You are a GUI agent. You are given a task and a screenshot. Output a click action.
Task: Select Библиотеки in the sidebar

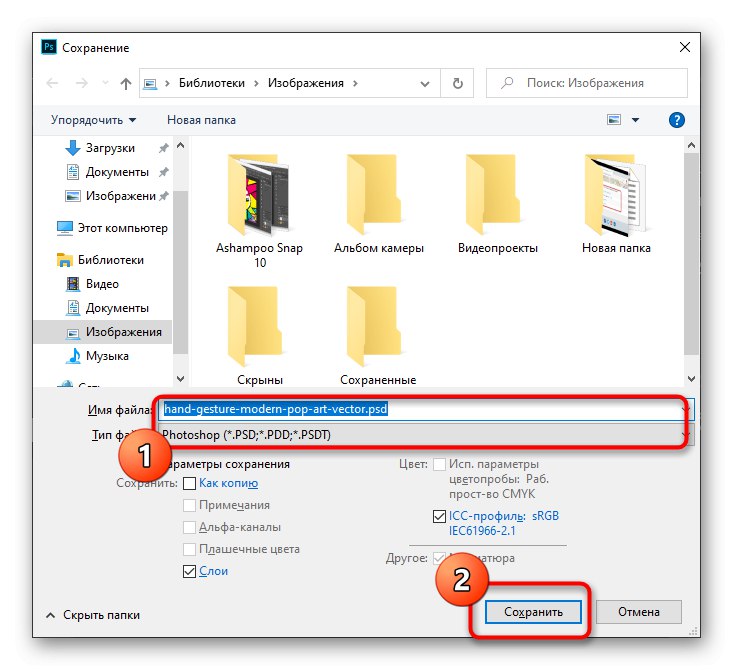coord(100,260)
